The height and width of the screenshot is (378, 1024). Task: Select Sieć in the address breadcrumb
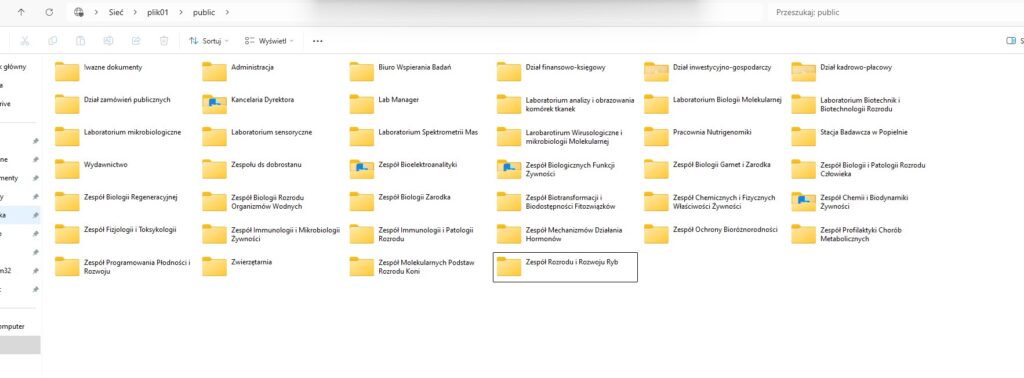tap(116, 12)
